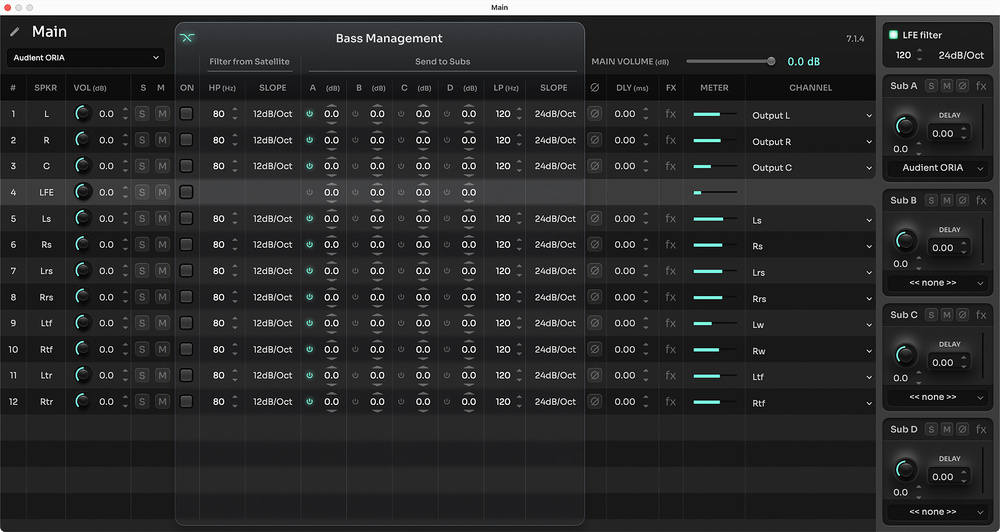The width and height of the screenshot is (1000, 532).
Task: Enable bass management ON checkbox for R
Action: click(186, 141)
